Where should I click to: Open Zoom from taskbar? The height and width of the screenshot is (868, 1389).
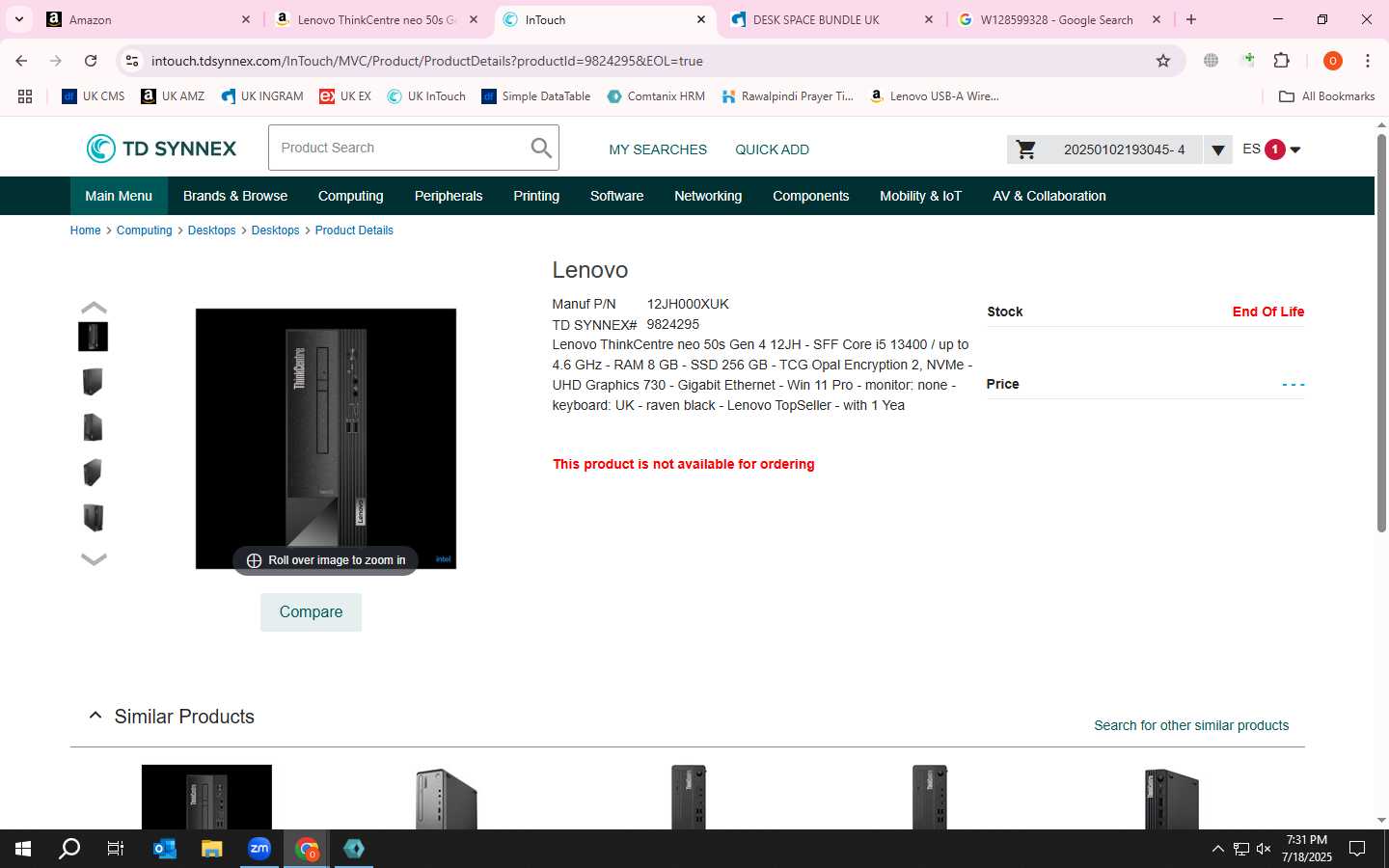259,849
